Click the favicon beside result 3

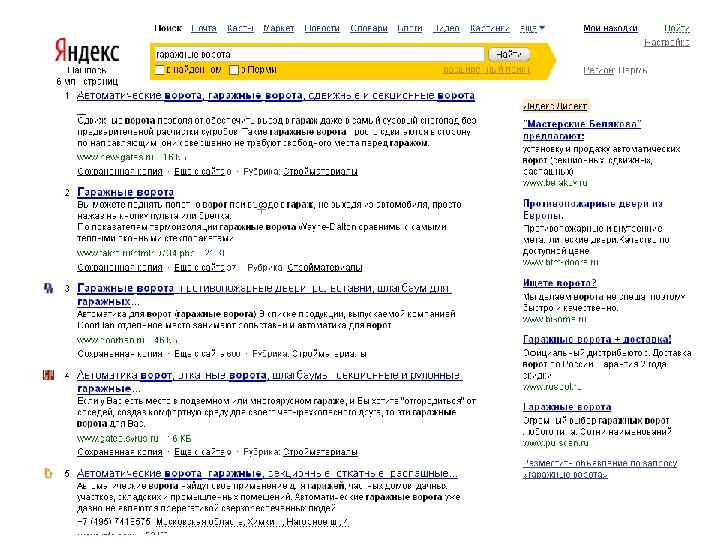48,288
